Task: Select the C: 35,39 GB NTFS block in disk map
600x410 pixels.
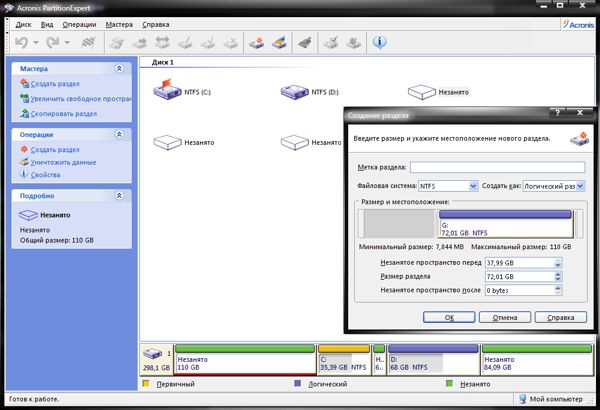Action: [x=344, y=359]
